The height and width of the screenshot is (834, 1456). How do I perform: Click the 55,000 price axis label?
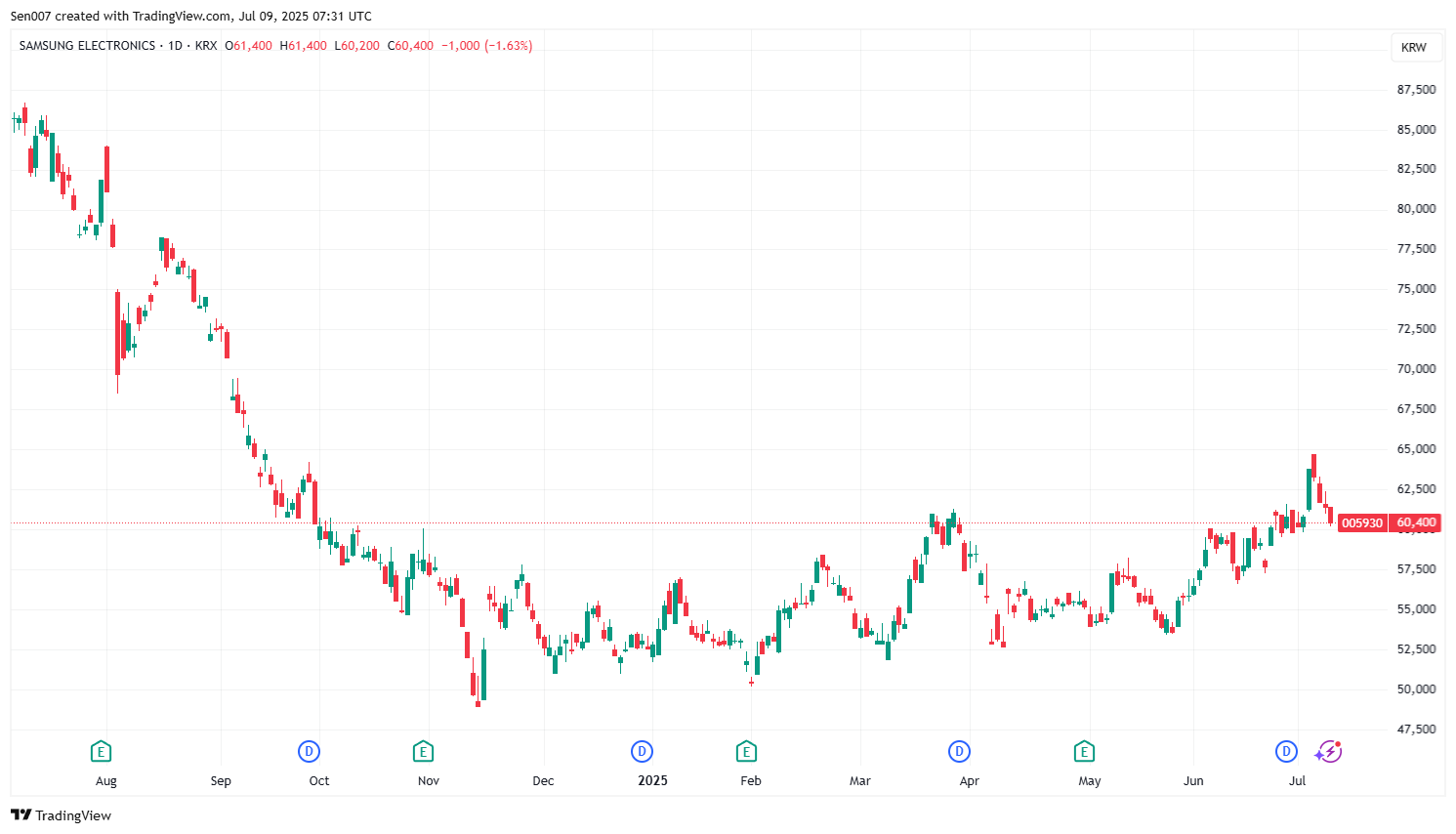[1416, 608]
